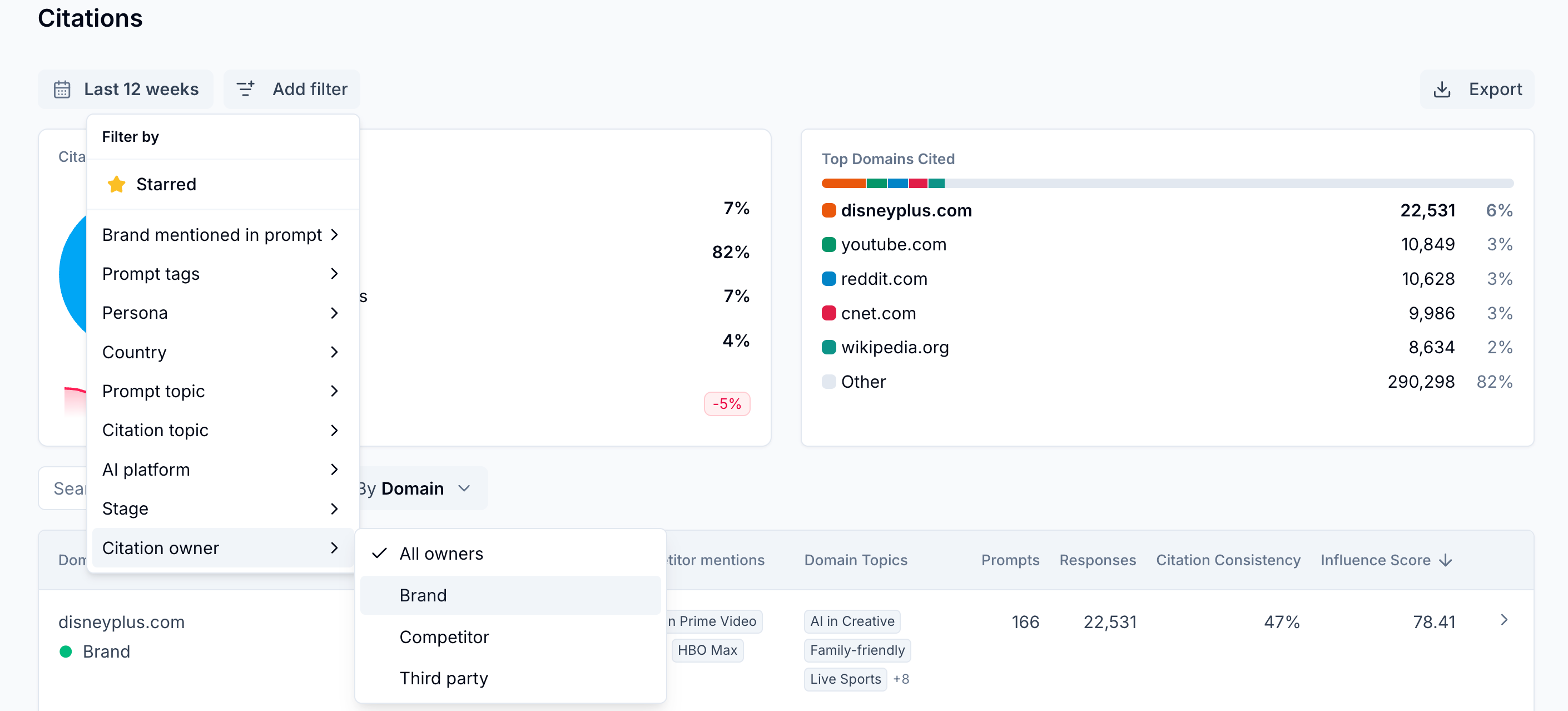Select the checked All owners option
1568x711 pixels.
[441, 554]
